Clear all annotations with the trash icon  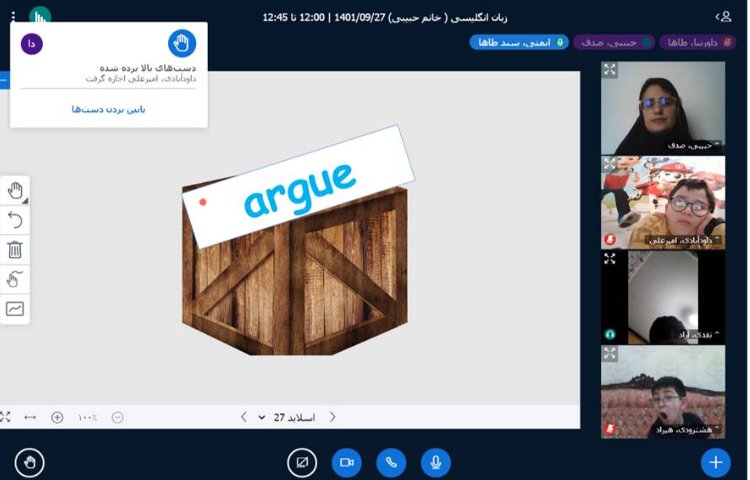tap(15, 250)
